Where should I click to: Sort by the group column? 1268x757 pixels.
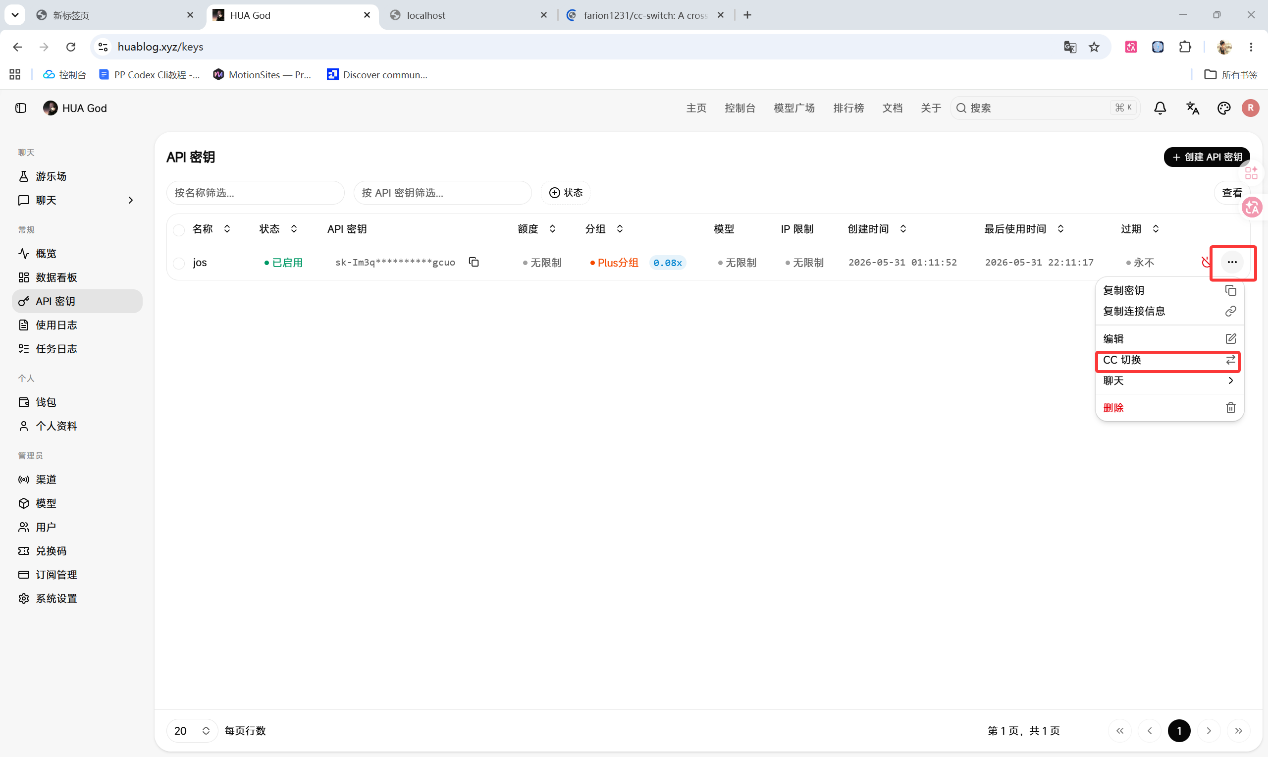pyautogui.click(x=605, y=229)
